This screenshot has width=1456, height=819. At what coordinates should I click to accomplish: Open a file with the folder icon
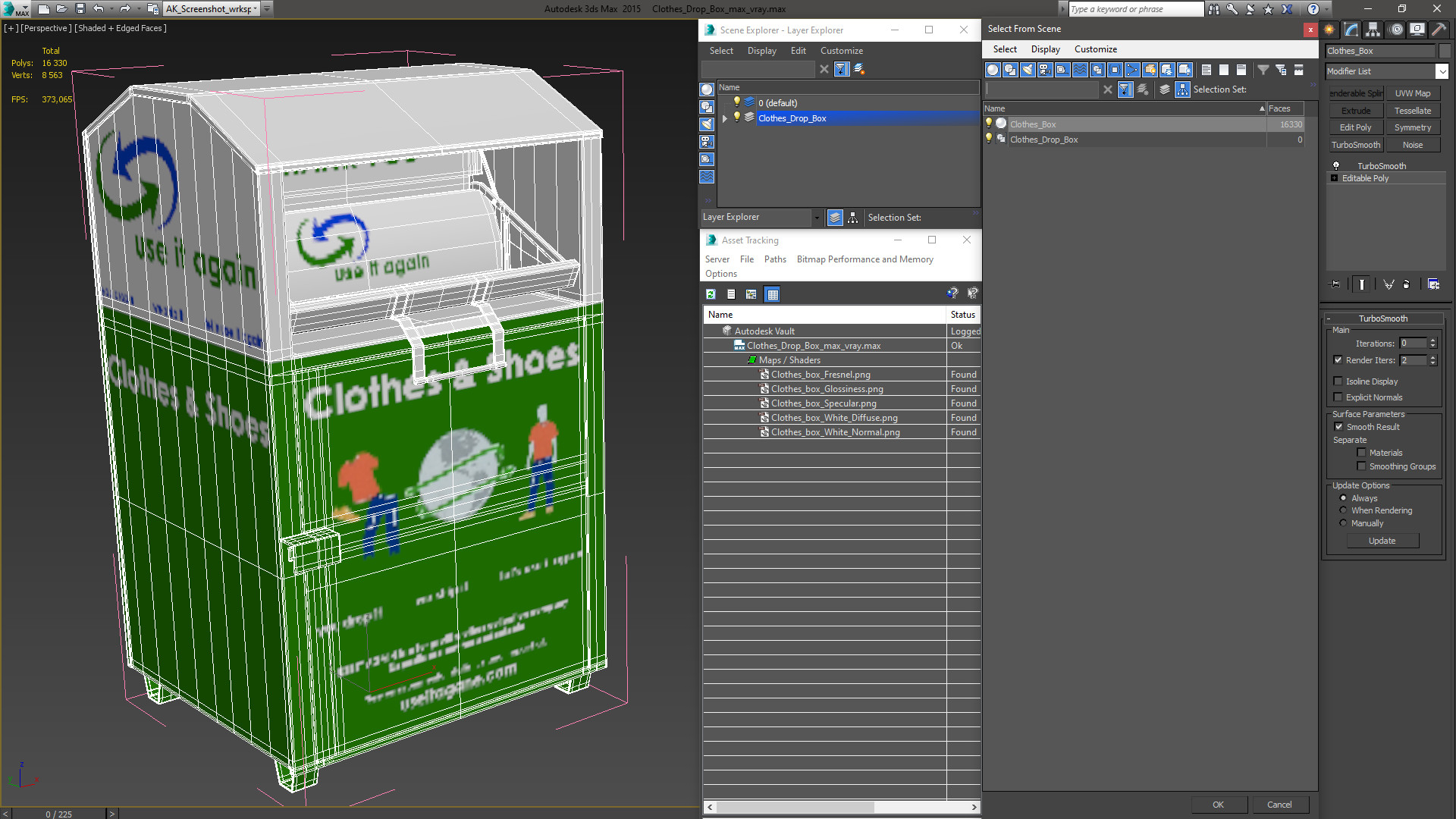(x=61, y=9)
